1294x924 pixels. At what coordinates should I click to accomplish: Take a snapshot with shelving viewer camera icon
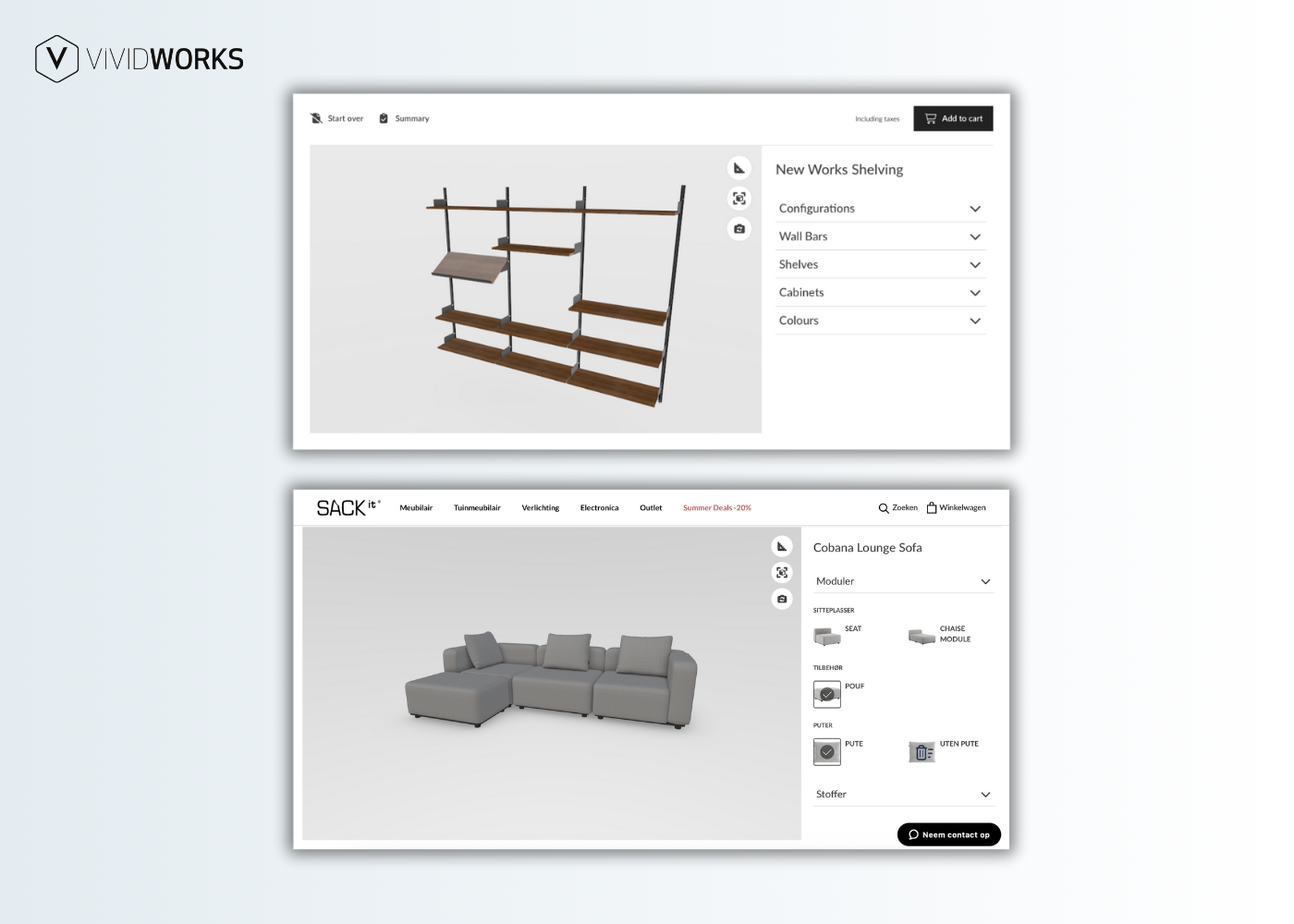click(739, 229)
